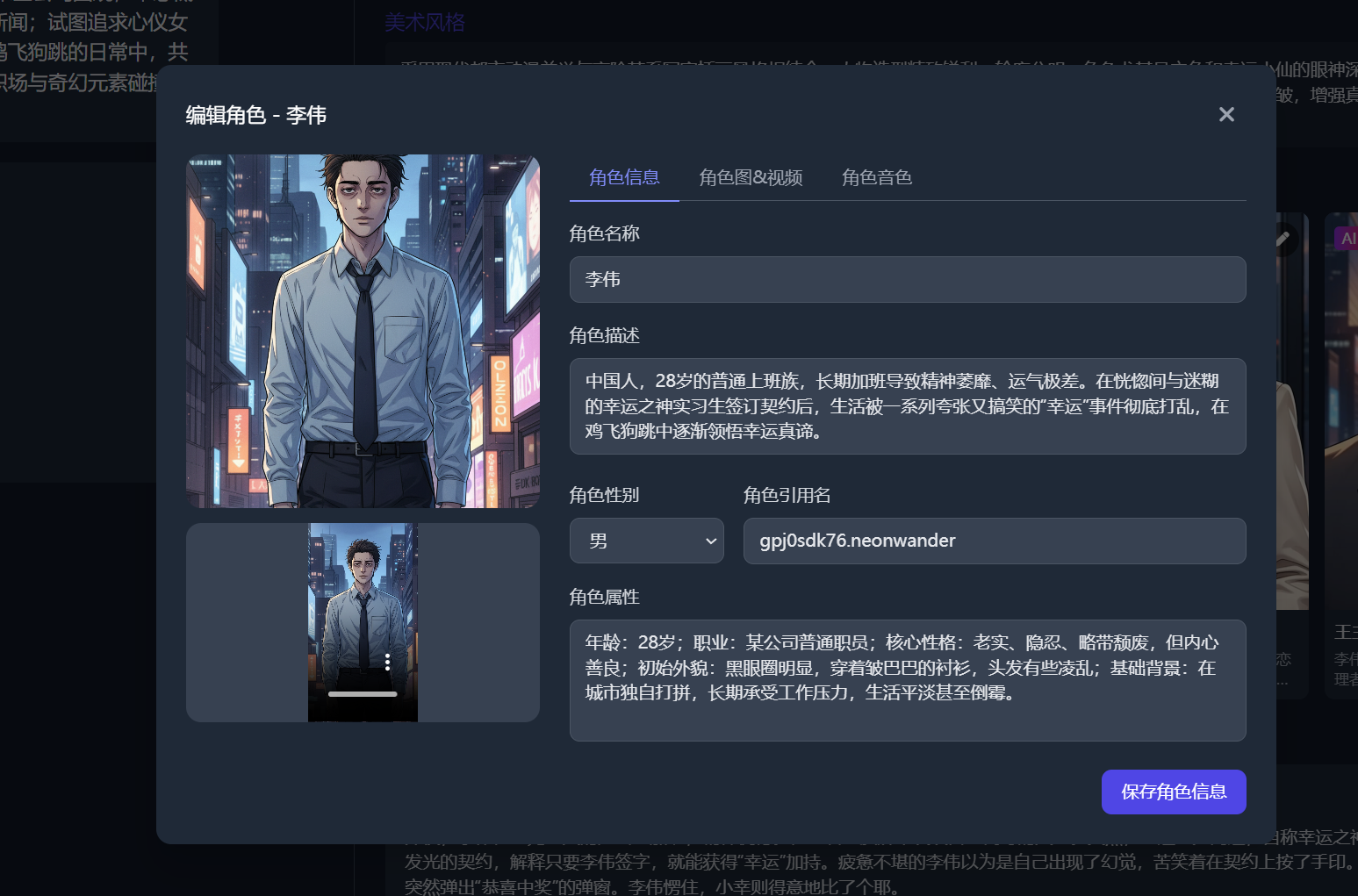Viewport: 1358px width, 896px height.
Task: Open the three-dot menu on the video thumbnail
Action: point(387,663)
